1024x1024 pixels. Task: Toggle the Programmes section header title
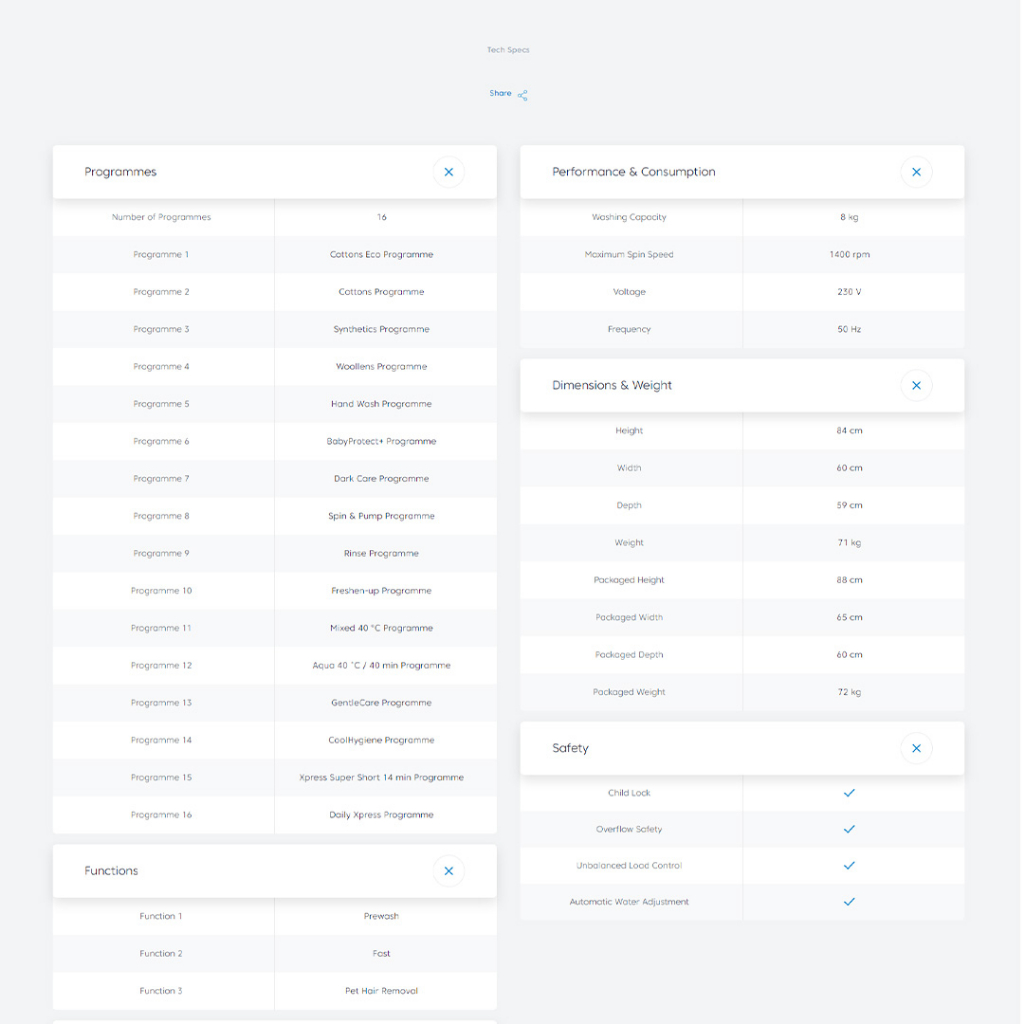120,172
